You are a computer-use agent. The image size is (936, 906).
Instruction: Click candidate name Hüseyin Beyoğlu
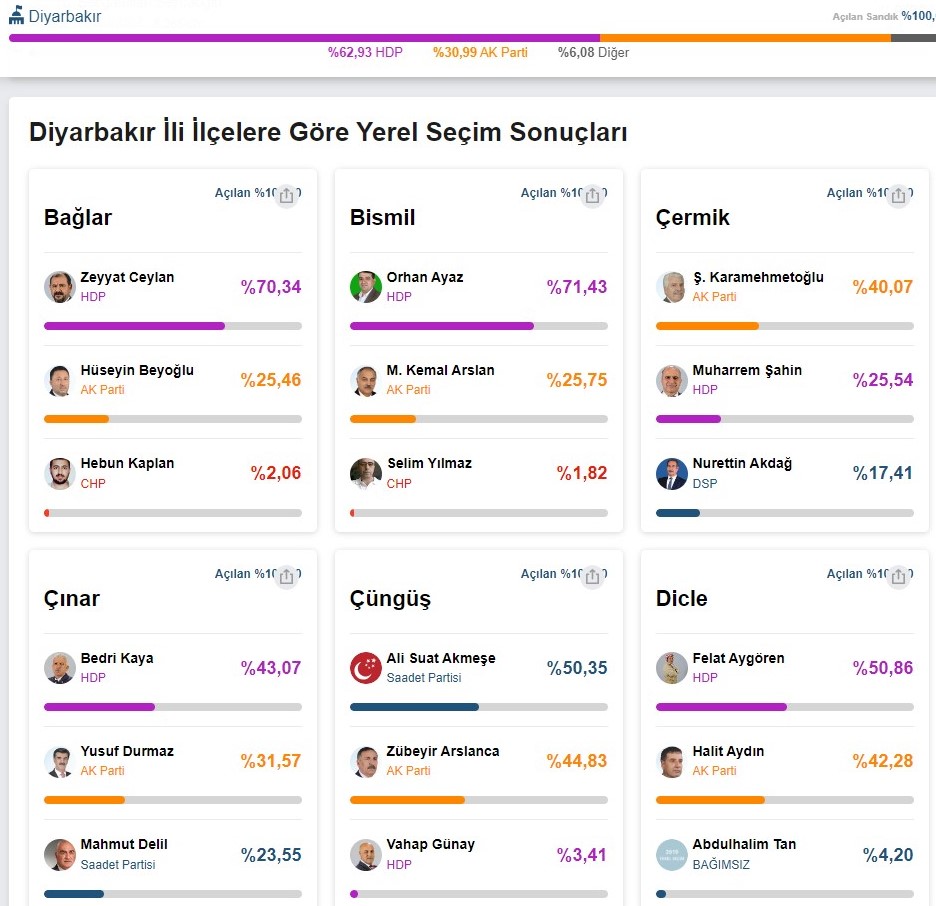[137, 370]
